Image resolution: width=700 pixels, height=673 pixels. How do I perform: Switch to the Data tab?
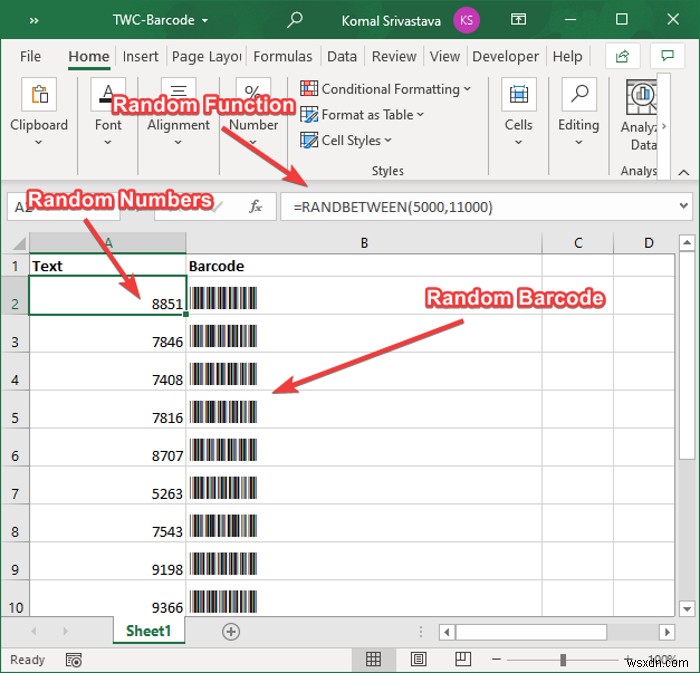pyautogui.click(x=342, y=56)
